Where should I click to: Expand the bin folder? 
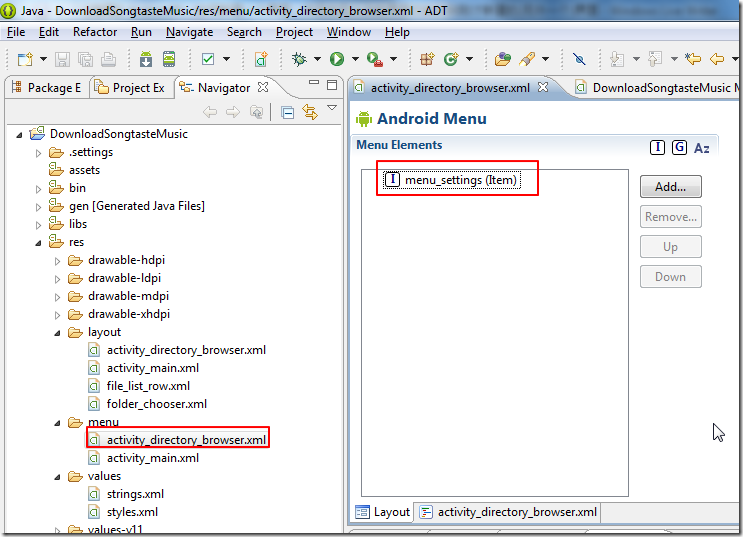39,189
